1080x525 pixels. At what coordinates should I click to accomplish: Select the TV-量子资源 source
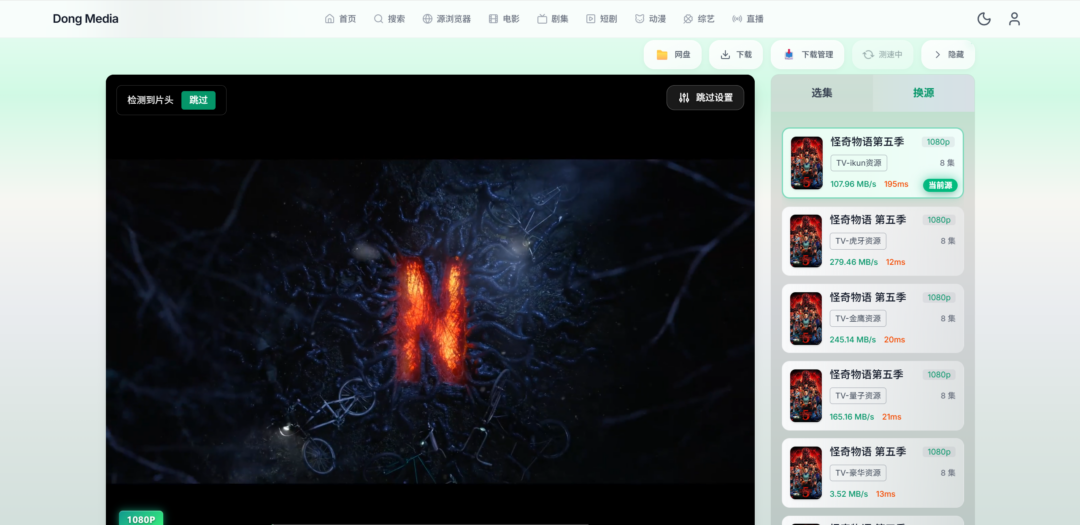[873, 395]
